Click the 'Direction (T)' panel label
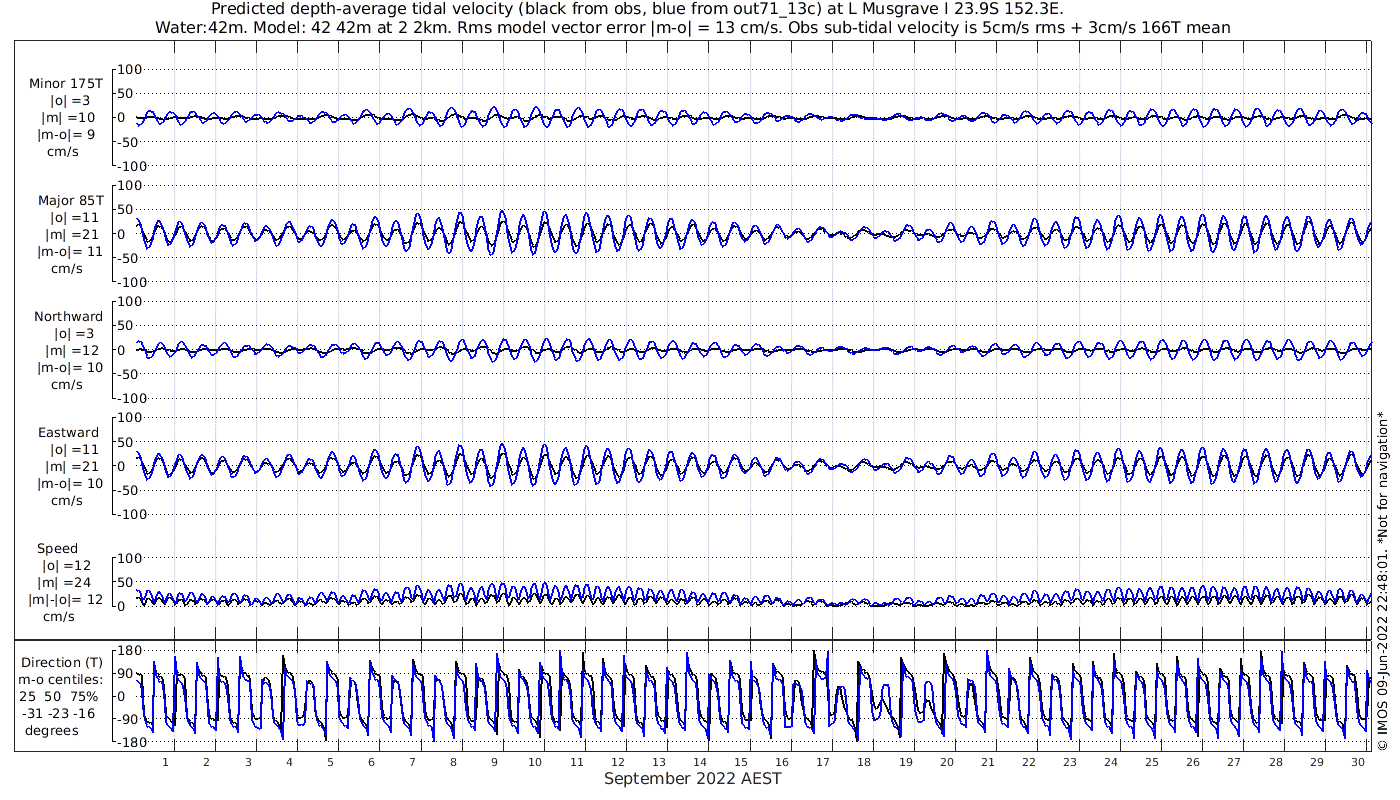The width and height of the screenshot is (1400, 800). tap(62, 662)
